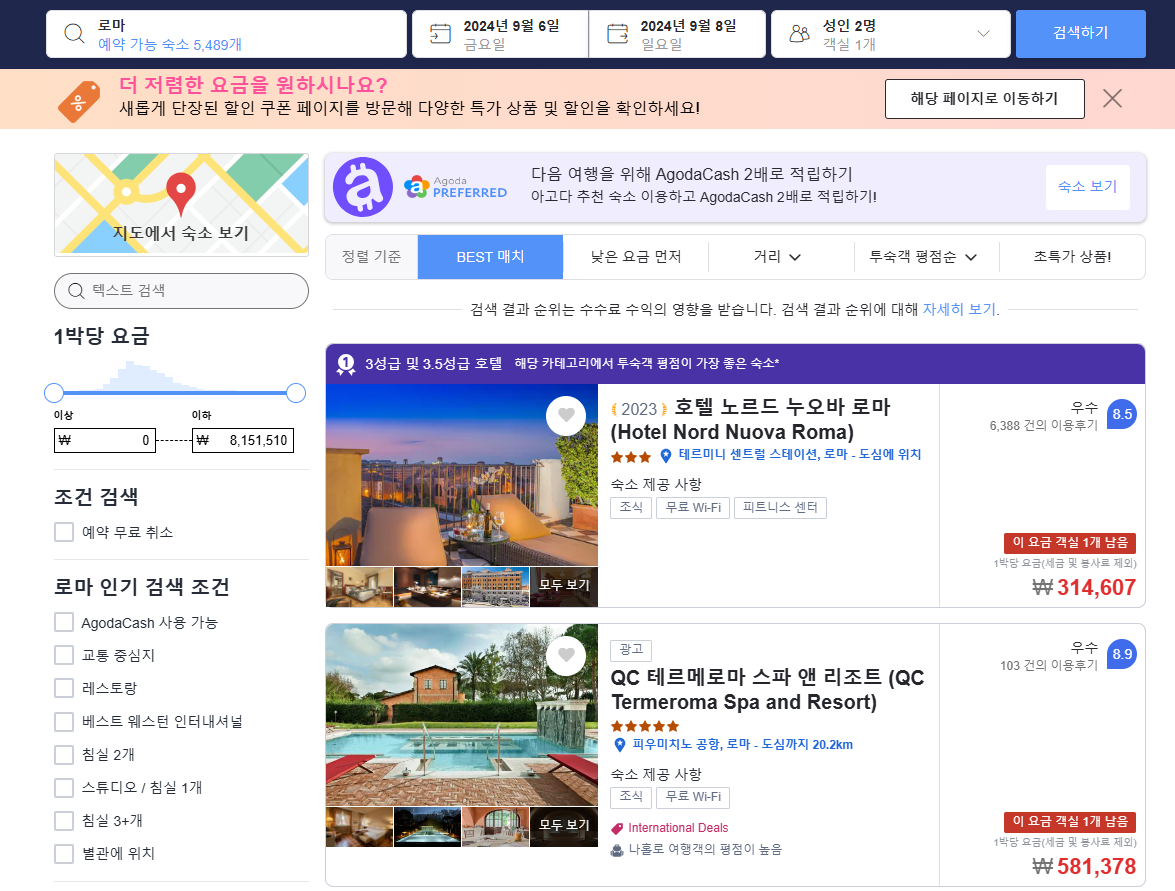Open the 지도에서 숙소 보기 map
Viewport: 1175px width, 891px height.
[x=181, y=204]
